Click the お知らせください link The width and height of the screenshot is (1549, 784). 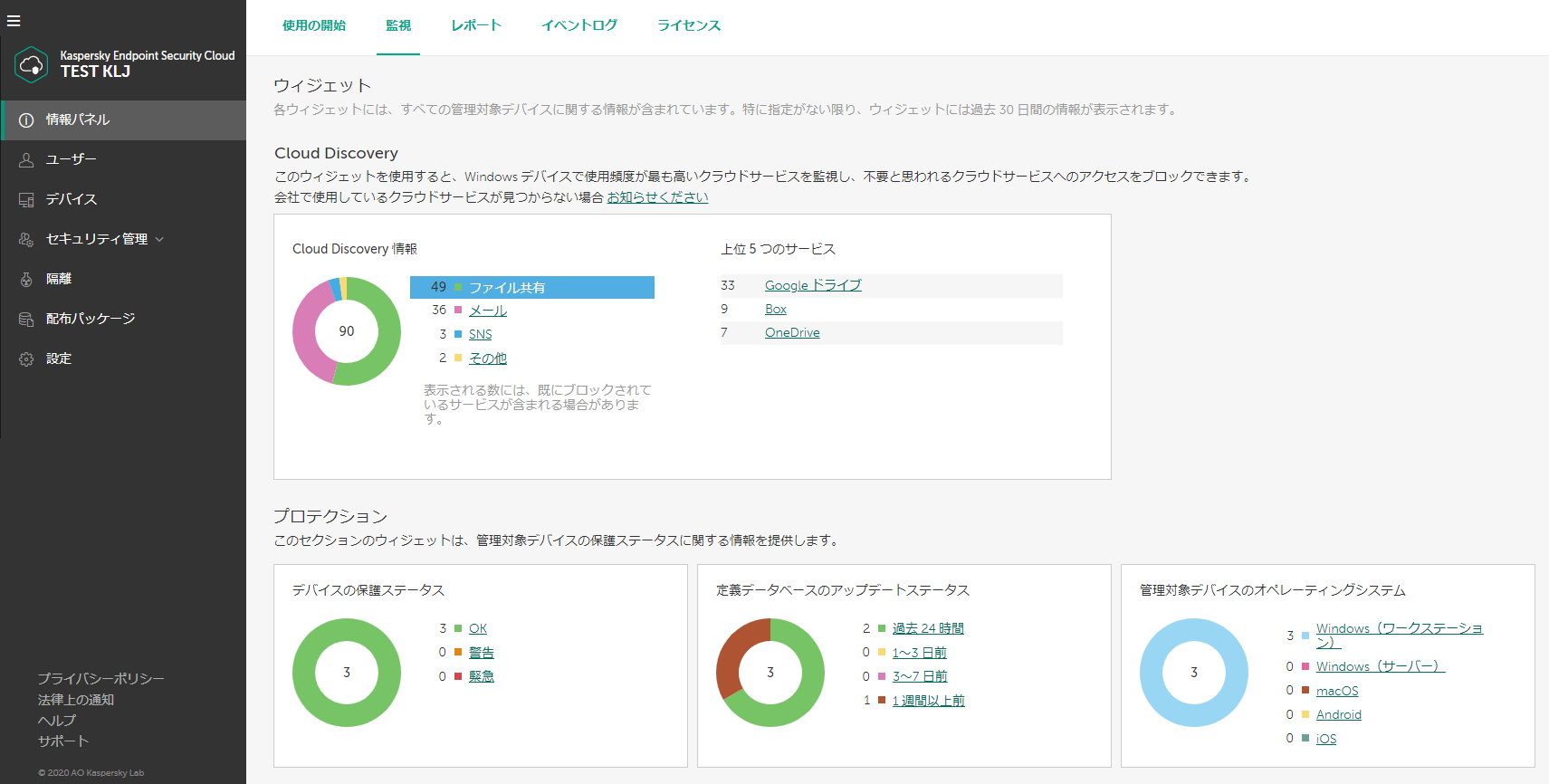pos(657,197)
